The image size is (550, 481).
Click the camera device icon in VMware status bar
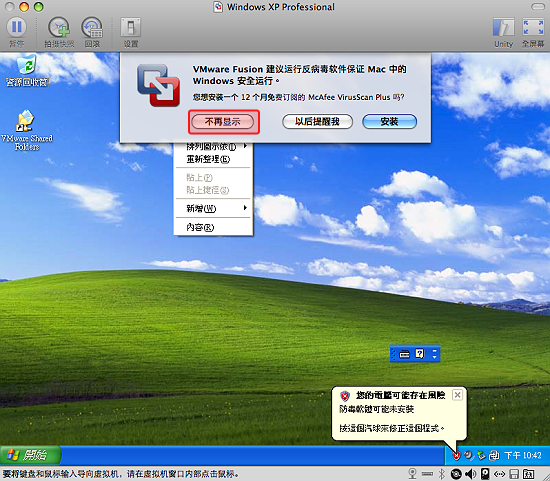point(413,474)
